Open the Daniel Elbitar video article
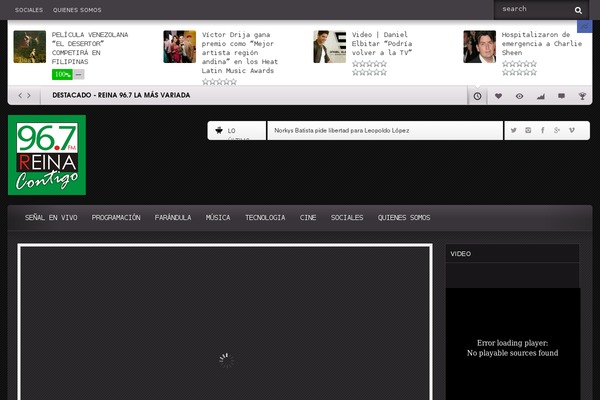 point(382,43)
